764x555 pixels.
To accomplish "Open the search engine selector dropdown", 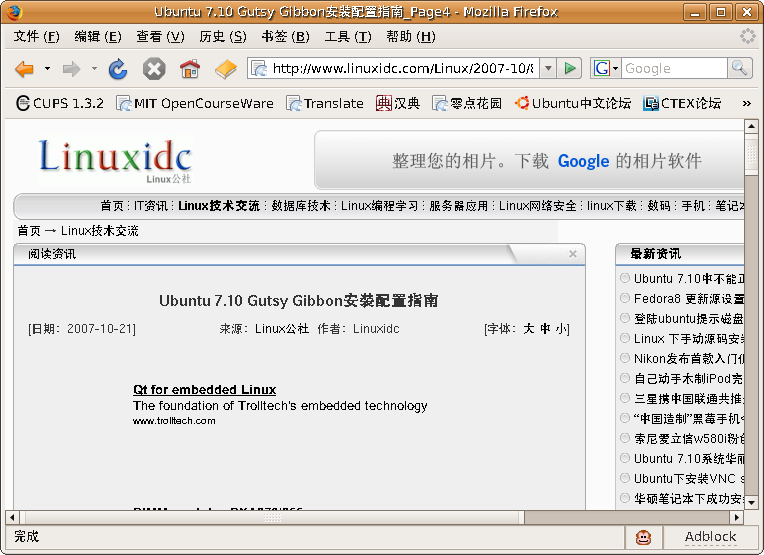I will (x=615, y=68).
